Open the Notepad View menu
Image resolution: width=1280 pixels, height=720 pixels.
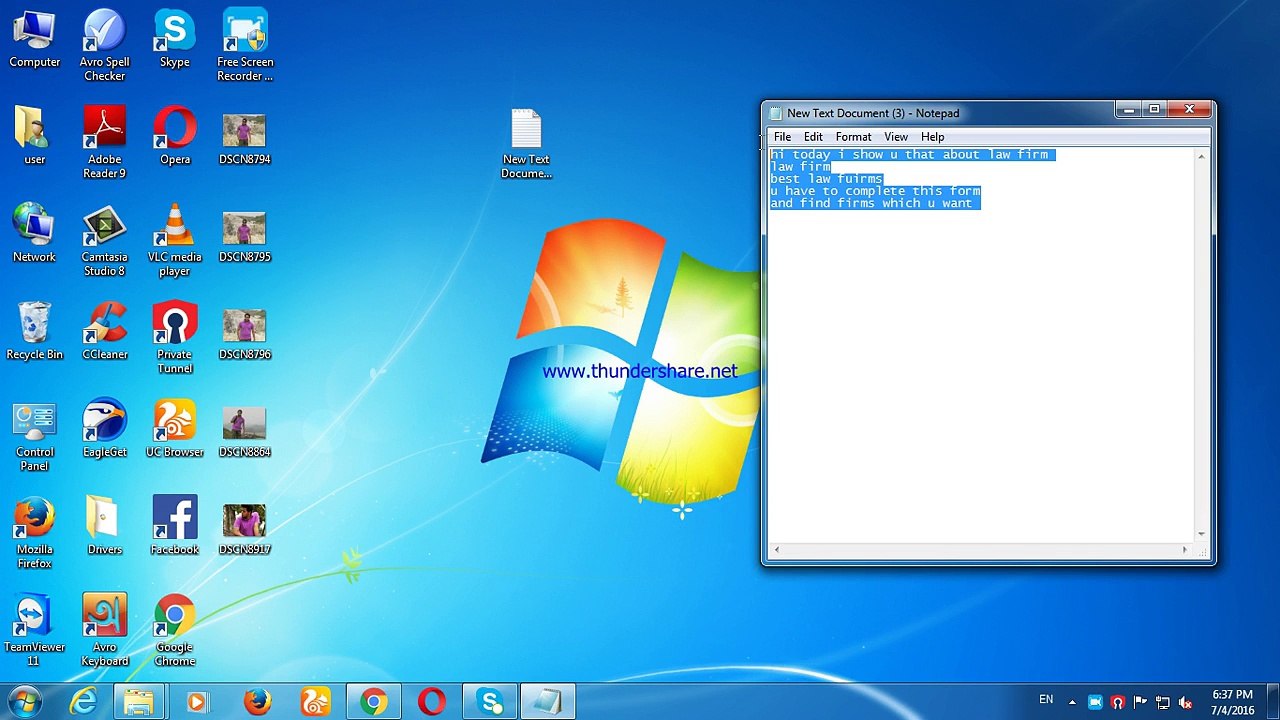pyautogui.click(x=896, y=137)
